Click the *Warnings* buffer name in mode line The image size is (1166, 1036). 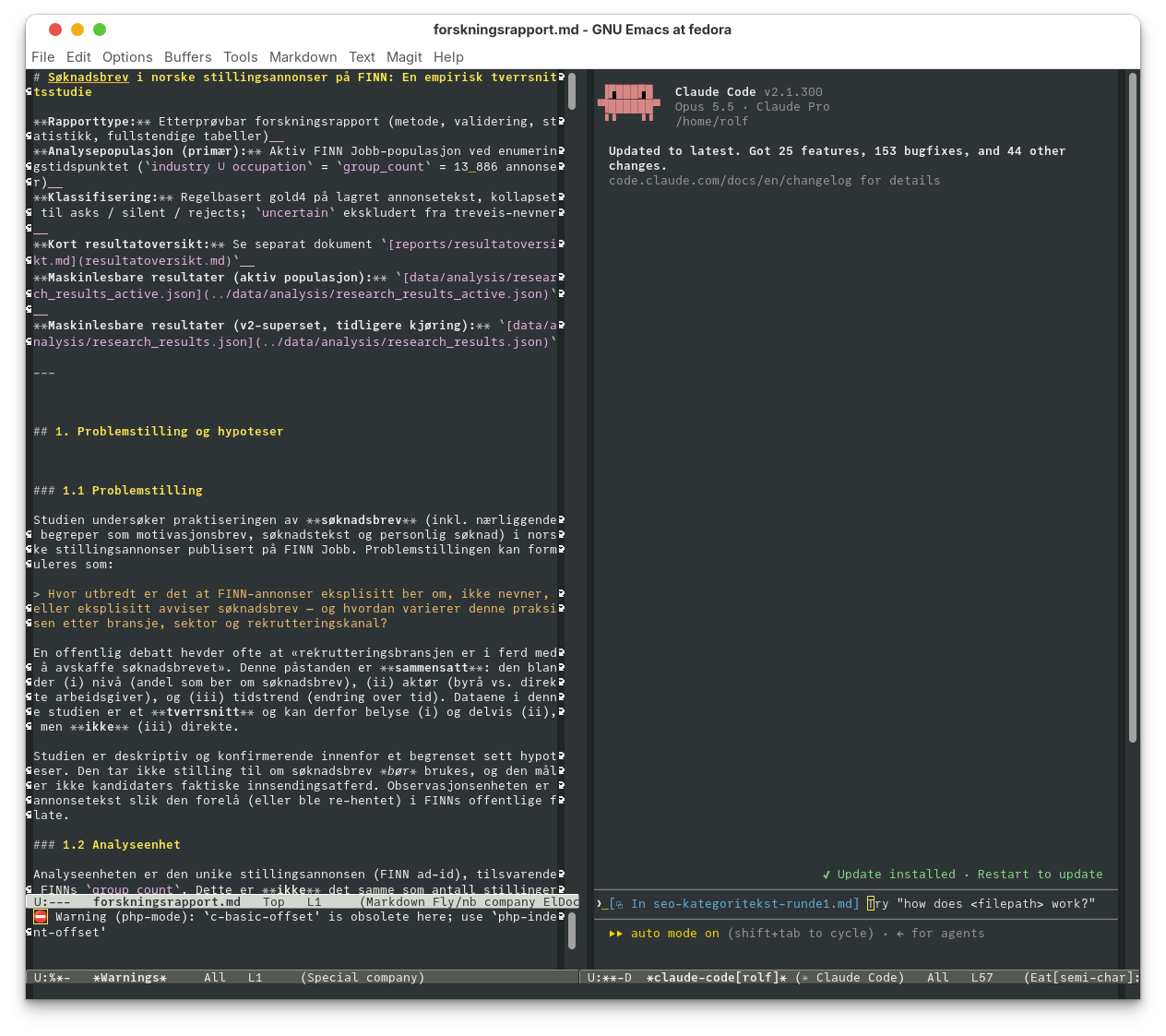point(129,978)
